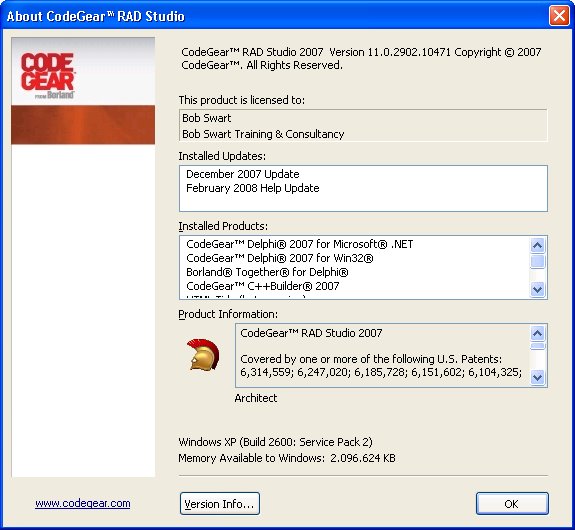575x530 pixels.
Task: Open the Version Info dialog
Action: coord(220,504)
